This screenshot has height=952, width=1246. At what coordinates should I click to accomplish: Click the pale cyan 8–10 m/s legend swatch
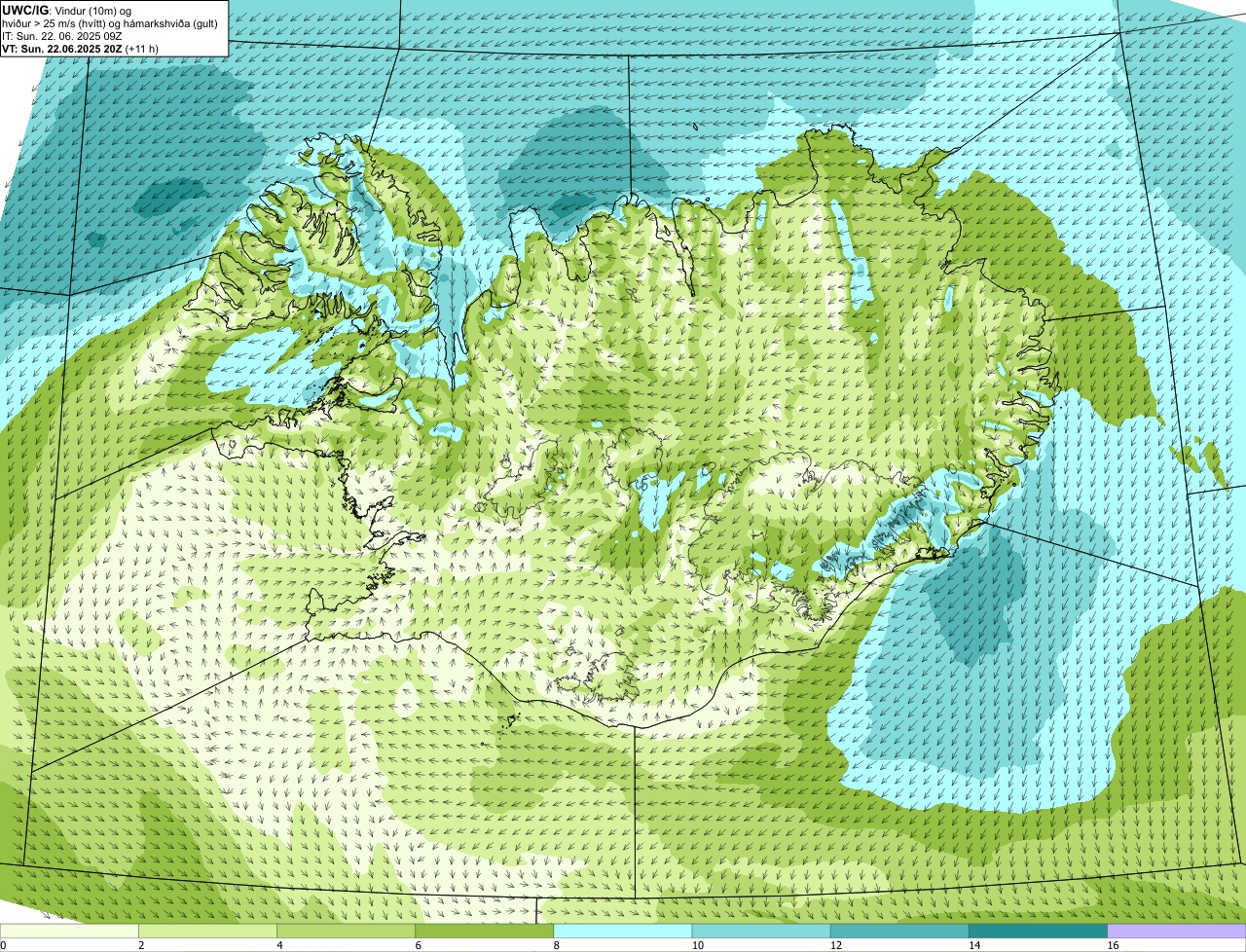tap(623, 931)
